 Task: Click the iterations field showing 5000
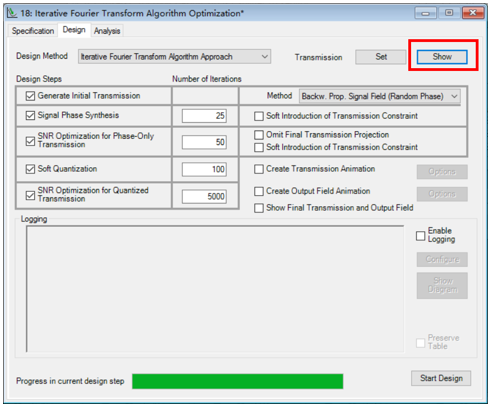(x=204, y=196)
